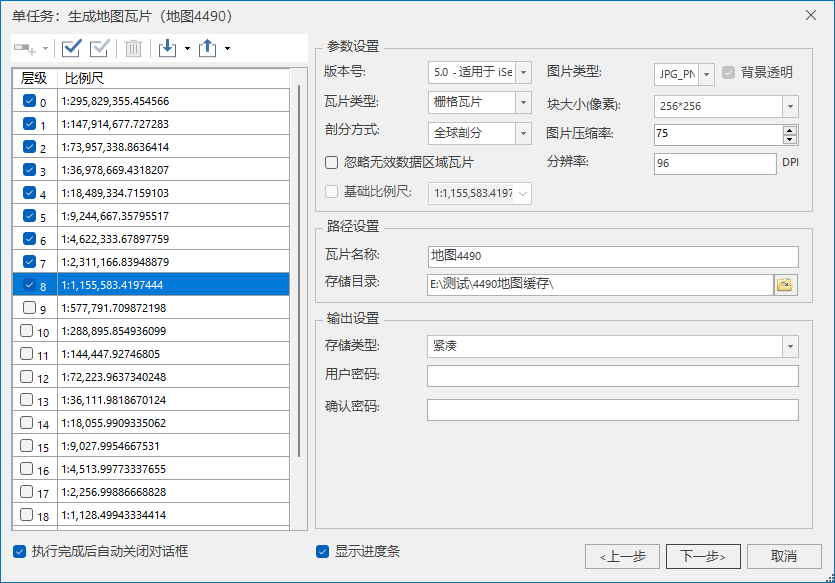
Task: Open the version number dropdown
Action: (x=523, y=72)
